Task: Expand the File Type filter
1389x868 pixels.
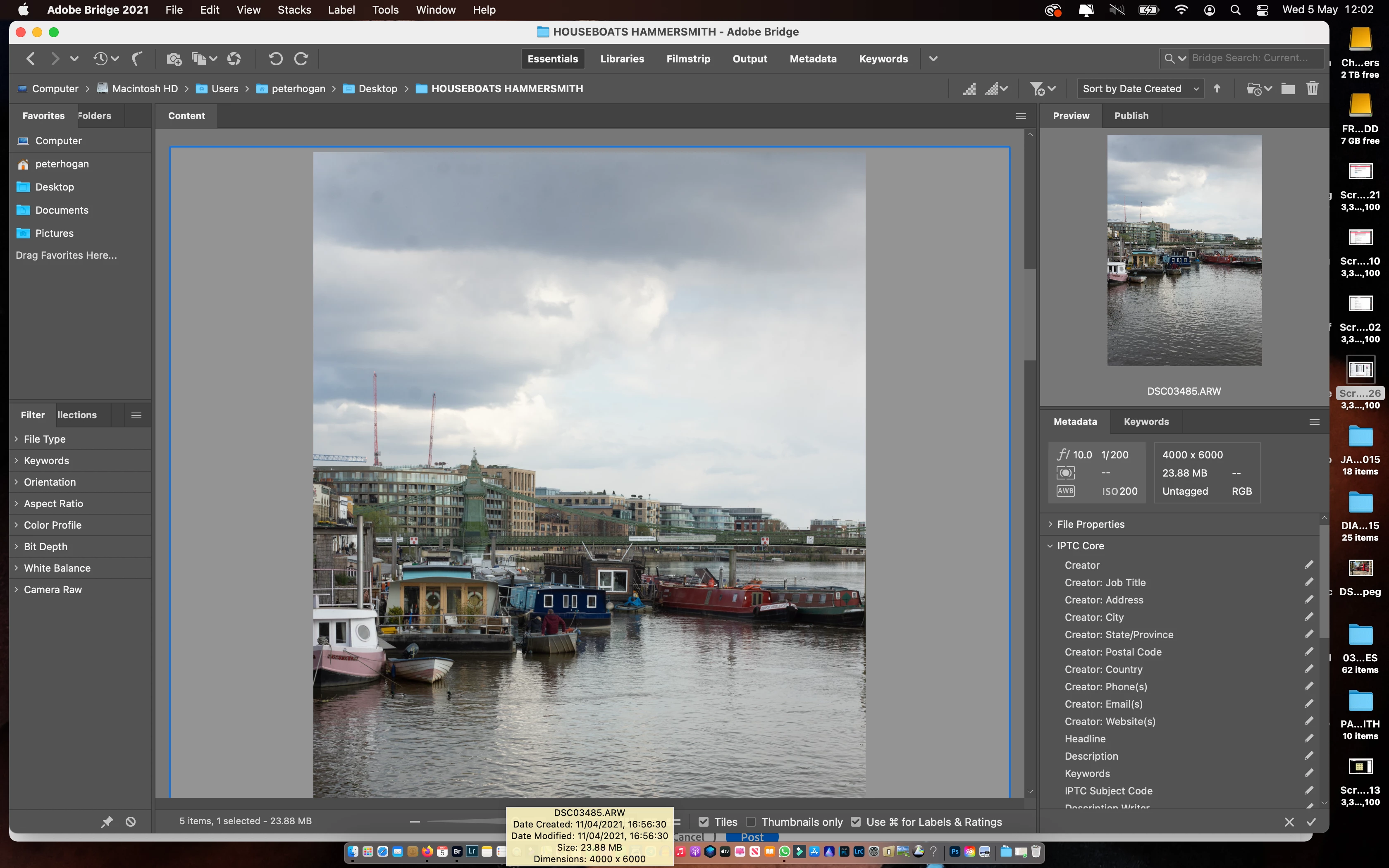Action: [45, 439]
